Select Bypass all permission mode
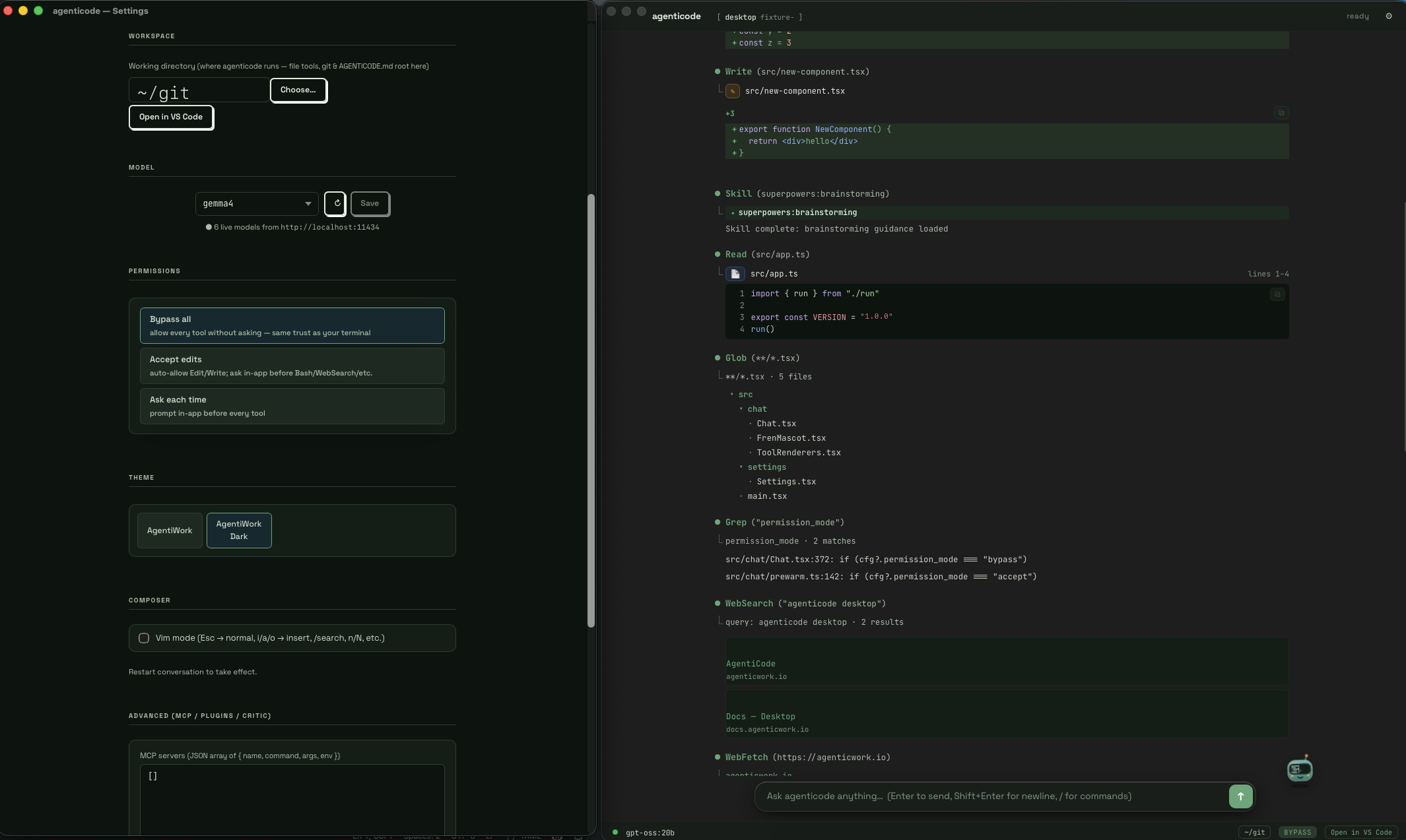Viewport: 1406px width, 840px height. 292,325
